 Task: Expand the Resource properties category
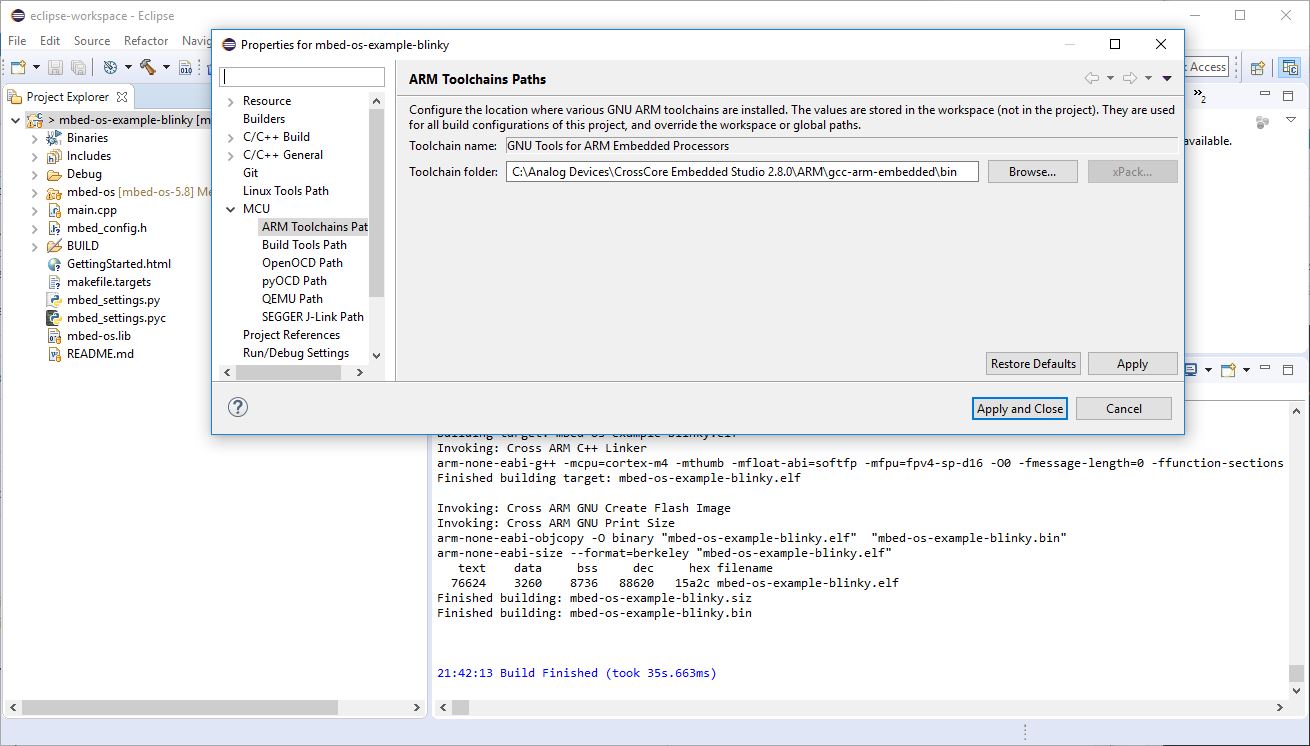tap(231, 101)
